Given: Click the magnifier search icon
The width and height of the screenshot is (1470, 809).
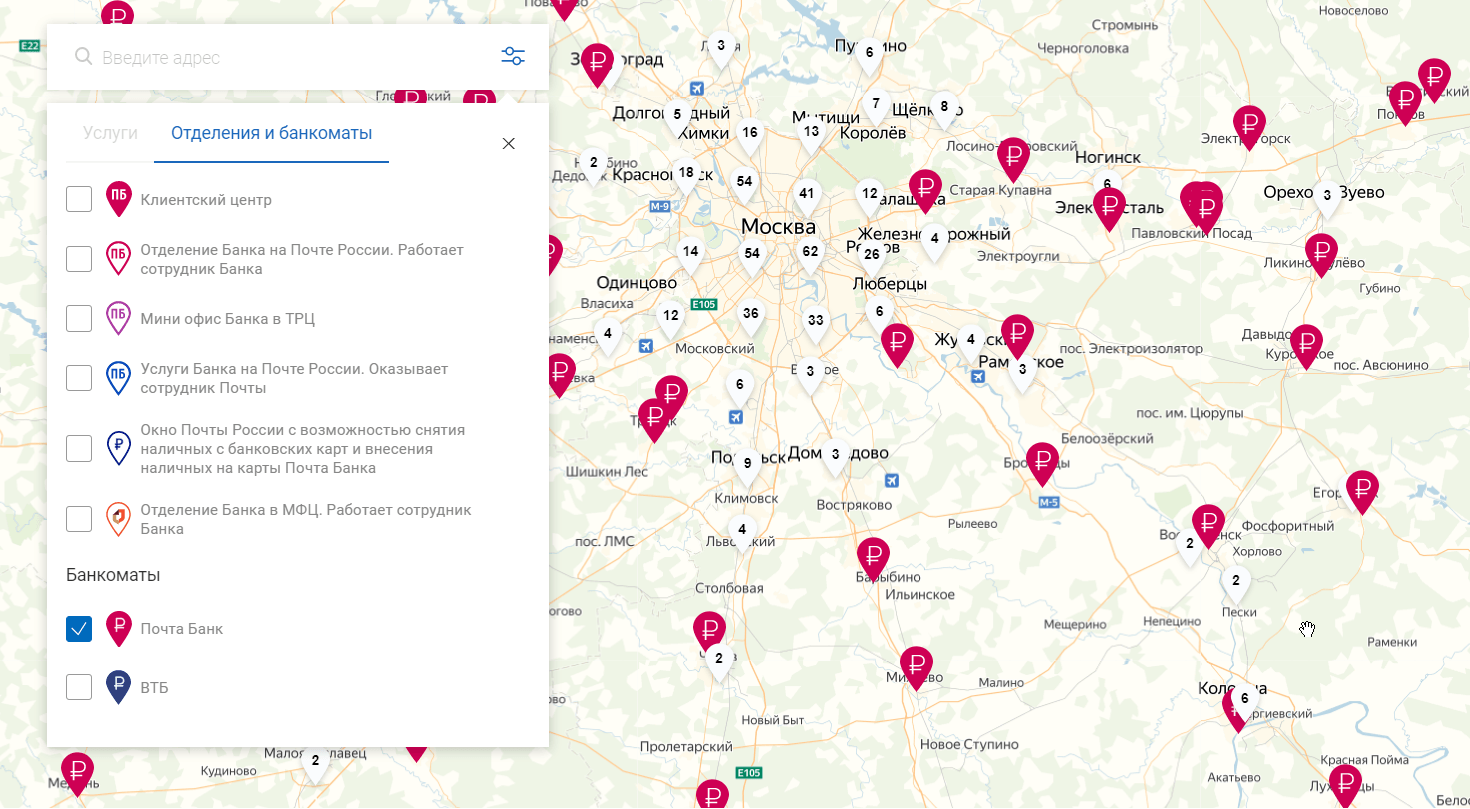Looking at the screenshot, I should point(83,57).
